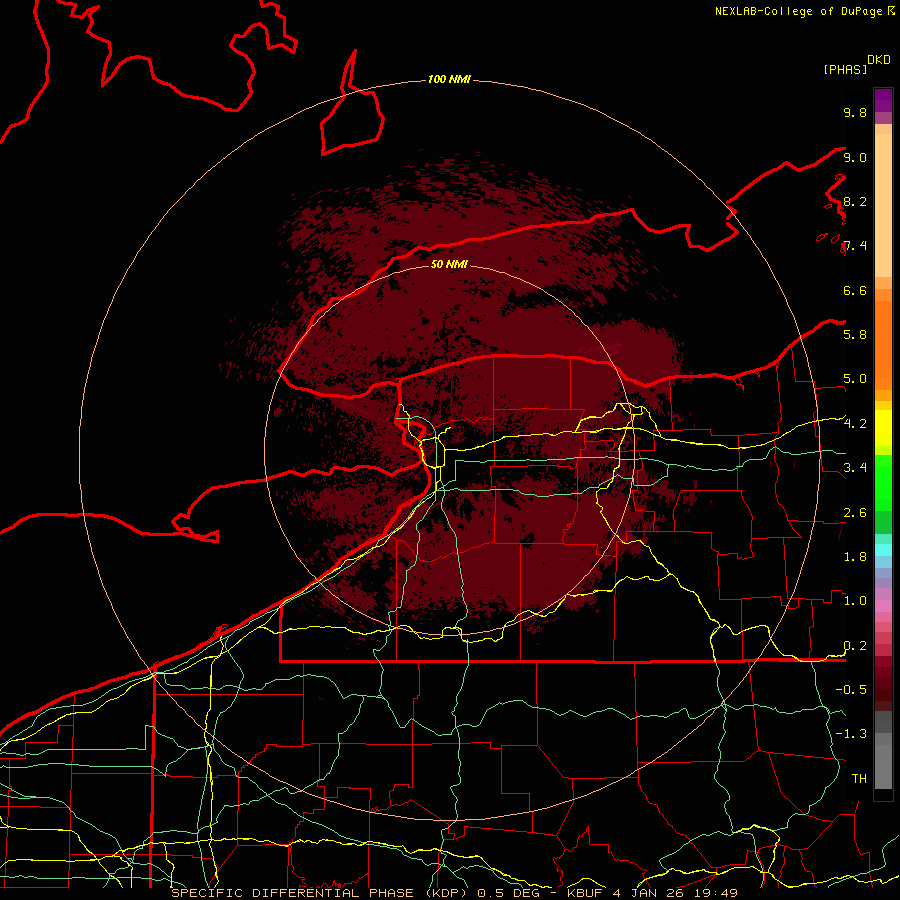The width and height of the screenshot is (900, 900).
Task: Click the 100 NMI range ring label
Action: (x=449, y=79)
